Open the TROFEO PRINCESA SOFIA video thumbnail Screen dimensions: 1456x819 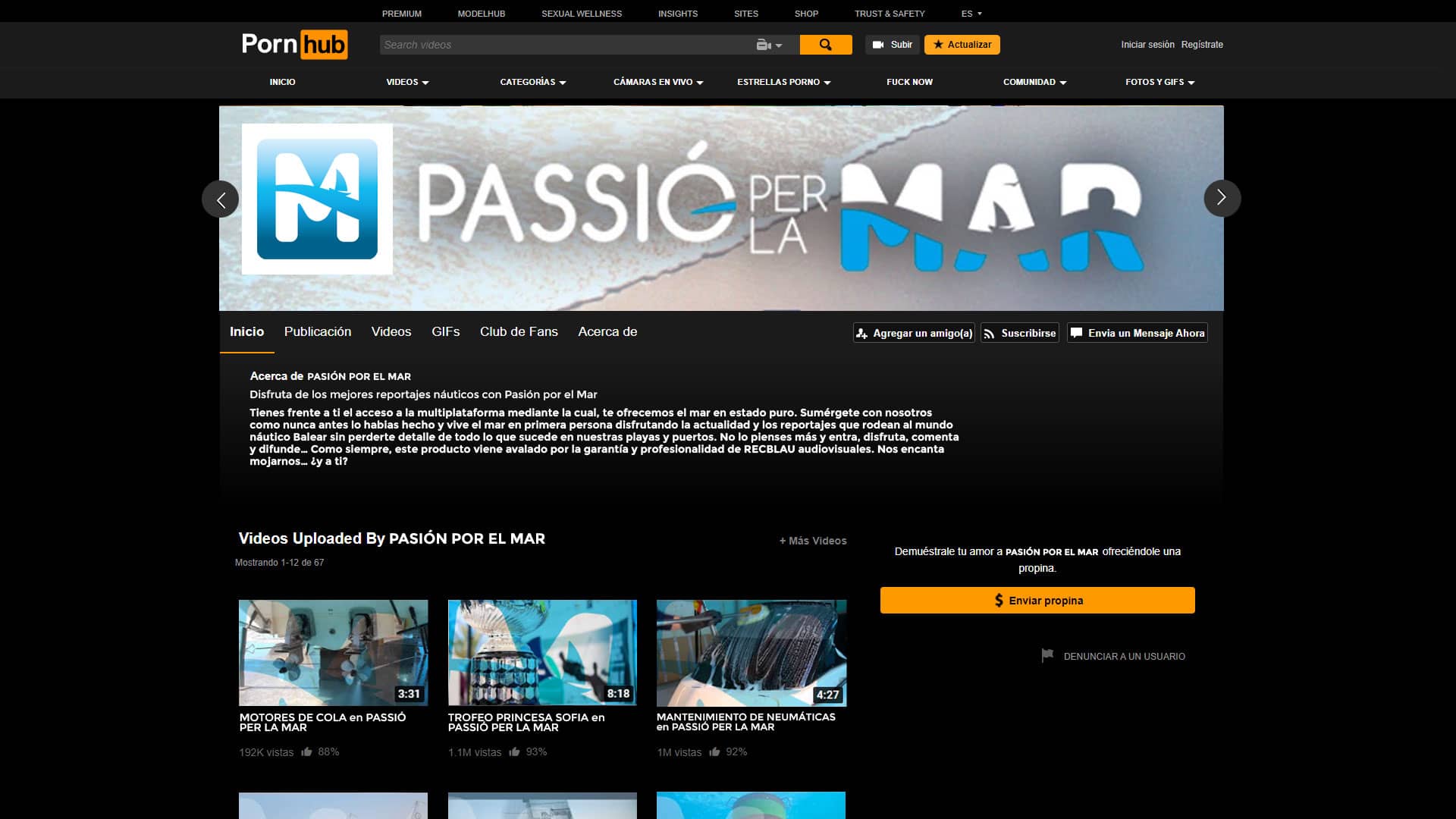point(542,653)
